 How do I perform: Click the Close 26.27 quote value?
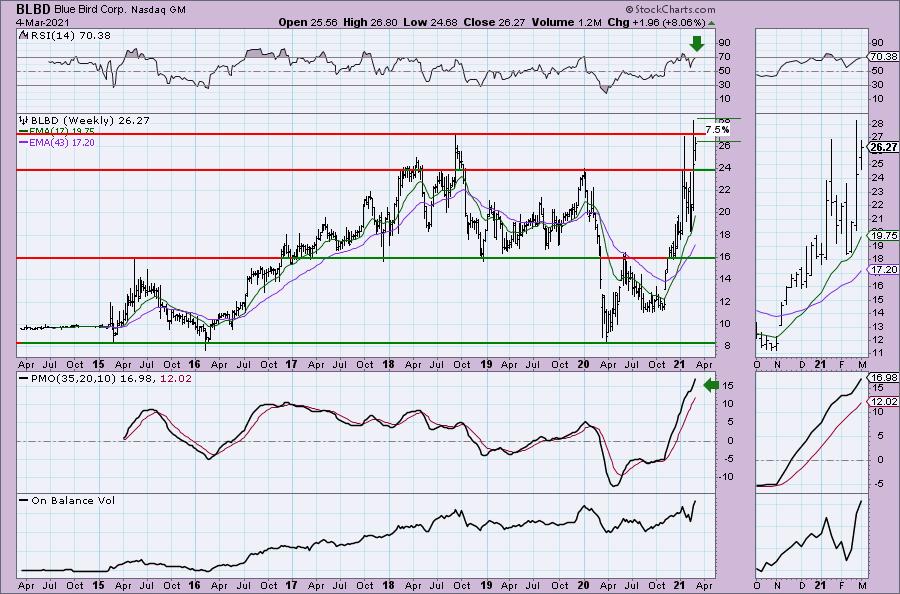point(494,22)
